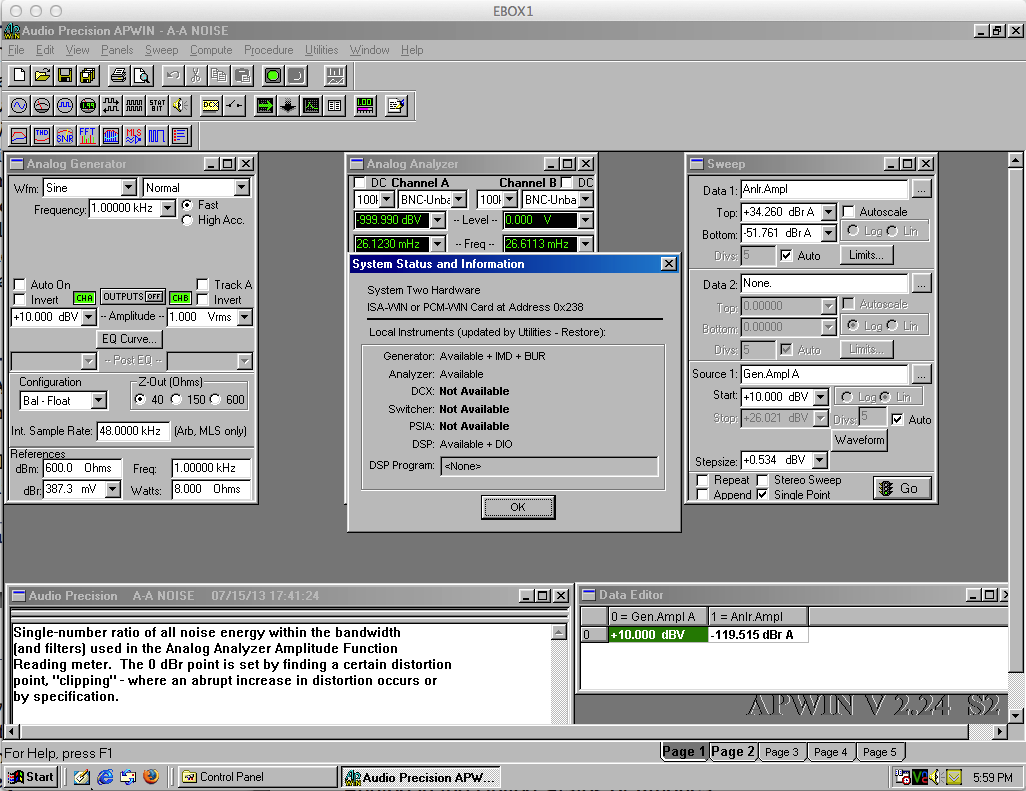The width and height of the screenshot is (1026, 791).
Task: Open the Utilities menu
Action: [x=321, y=50]
